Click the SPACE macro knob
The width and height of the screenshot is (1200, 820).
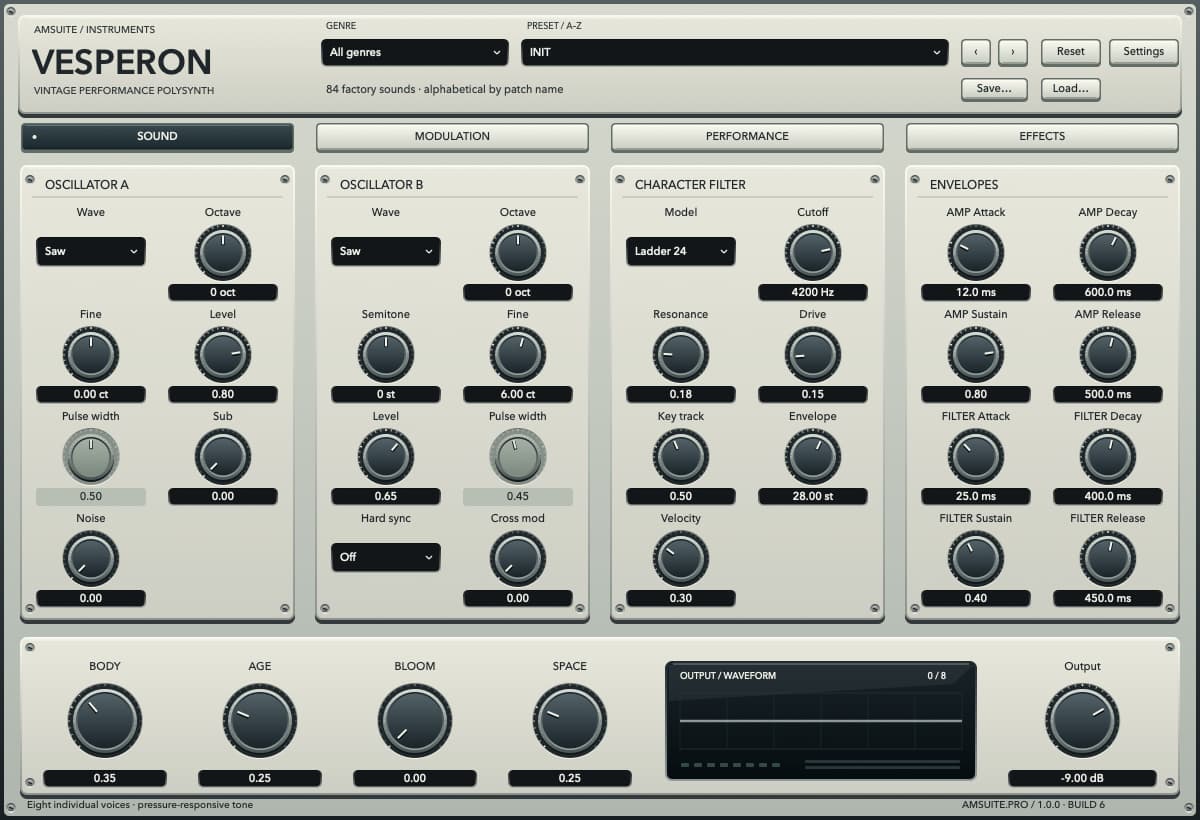pos(570,721)
